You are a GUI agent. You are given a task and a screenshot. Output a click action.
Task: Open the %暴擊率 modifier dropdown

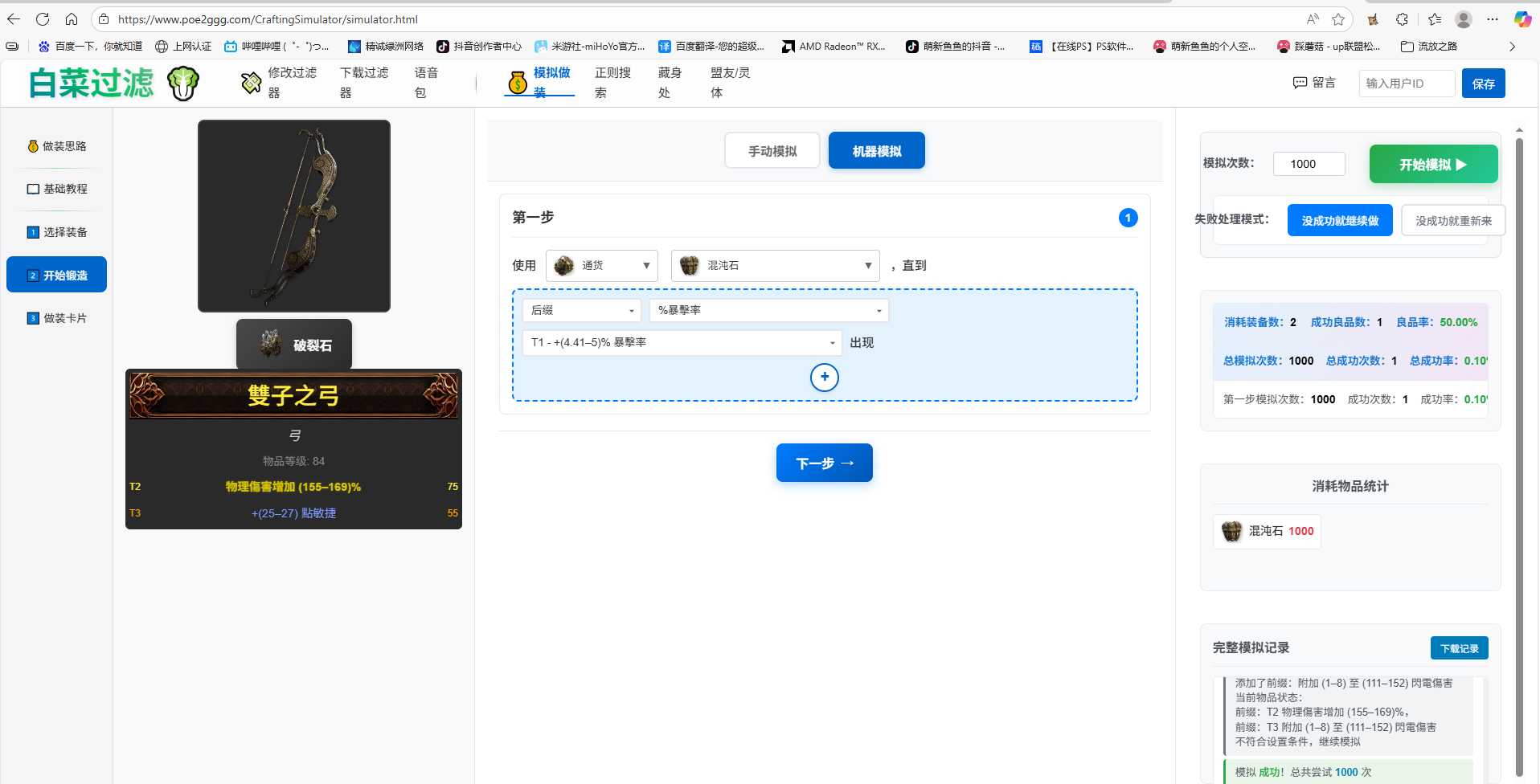click(769, 310)
